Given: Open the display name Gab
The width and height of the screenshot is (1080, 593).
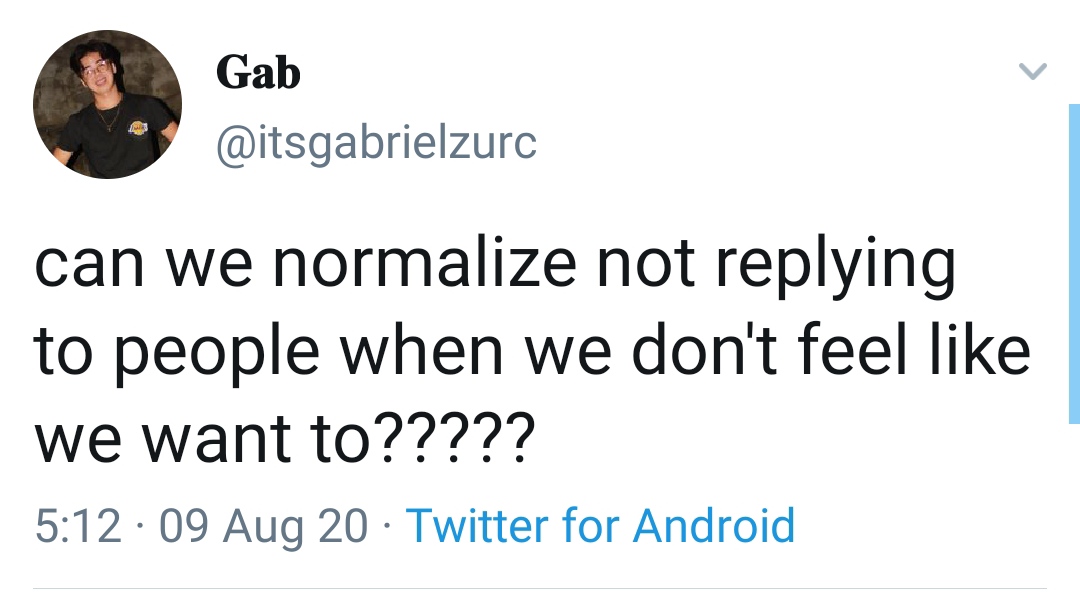Looking at the screenshot, I should coord(258,72).
